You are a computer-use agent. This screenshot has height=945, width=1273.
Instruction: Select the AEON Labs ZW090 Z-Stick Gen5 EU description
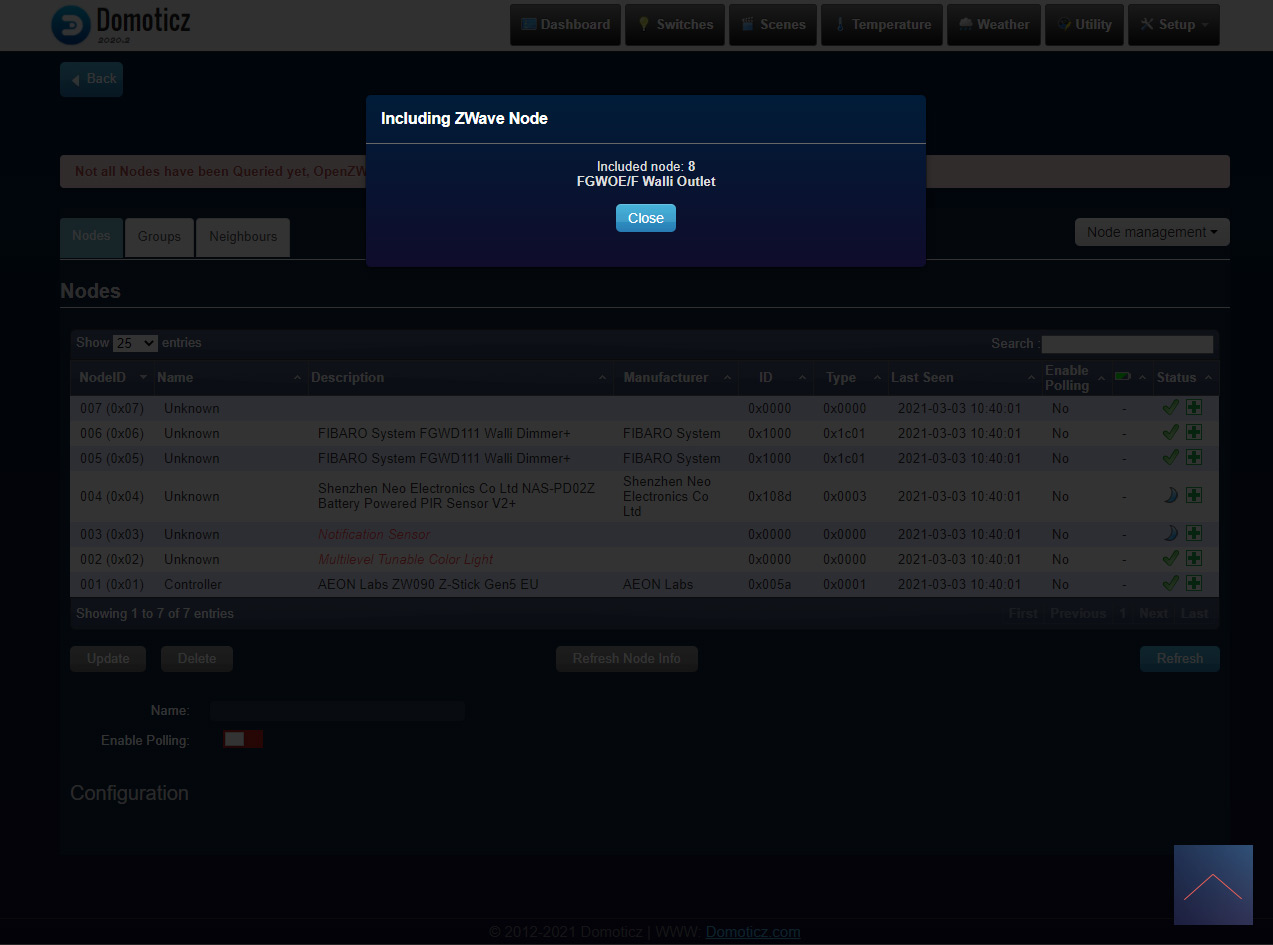click(428, 584)
